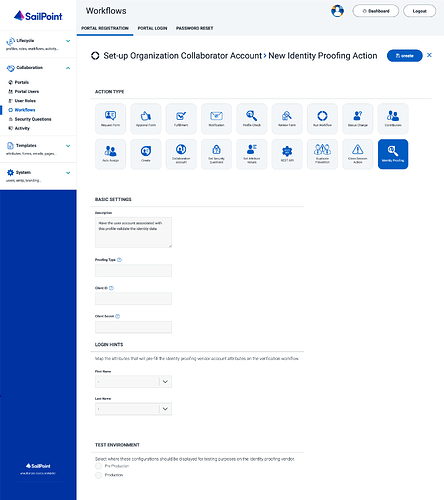444x500 pixels.
Task: Pick the Notification envelope action type
Action: coord(216,119)
